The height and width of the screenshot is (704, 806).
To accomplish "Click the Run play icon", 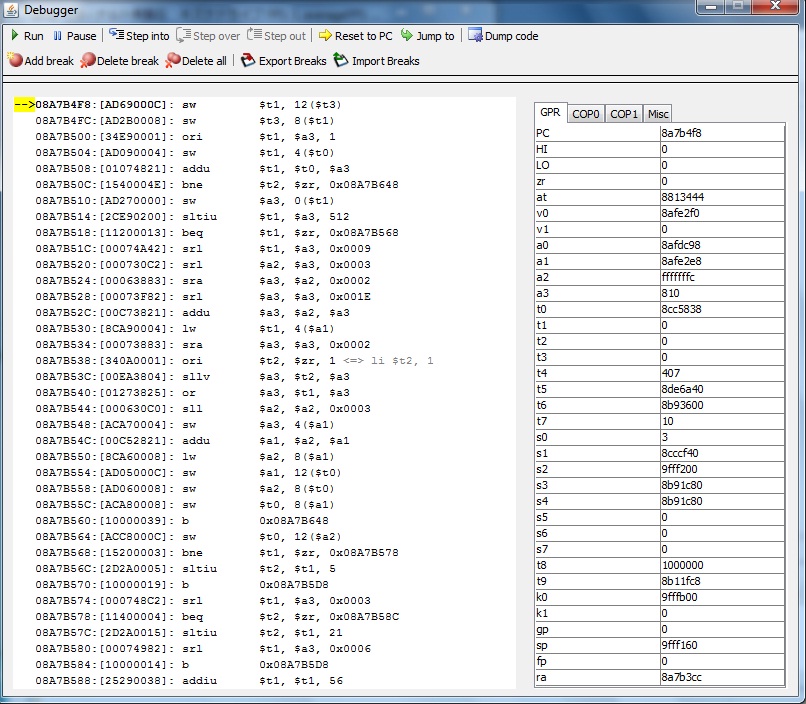I will (x=14, y=36).
